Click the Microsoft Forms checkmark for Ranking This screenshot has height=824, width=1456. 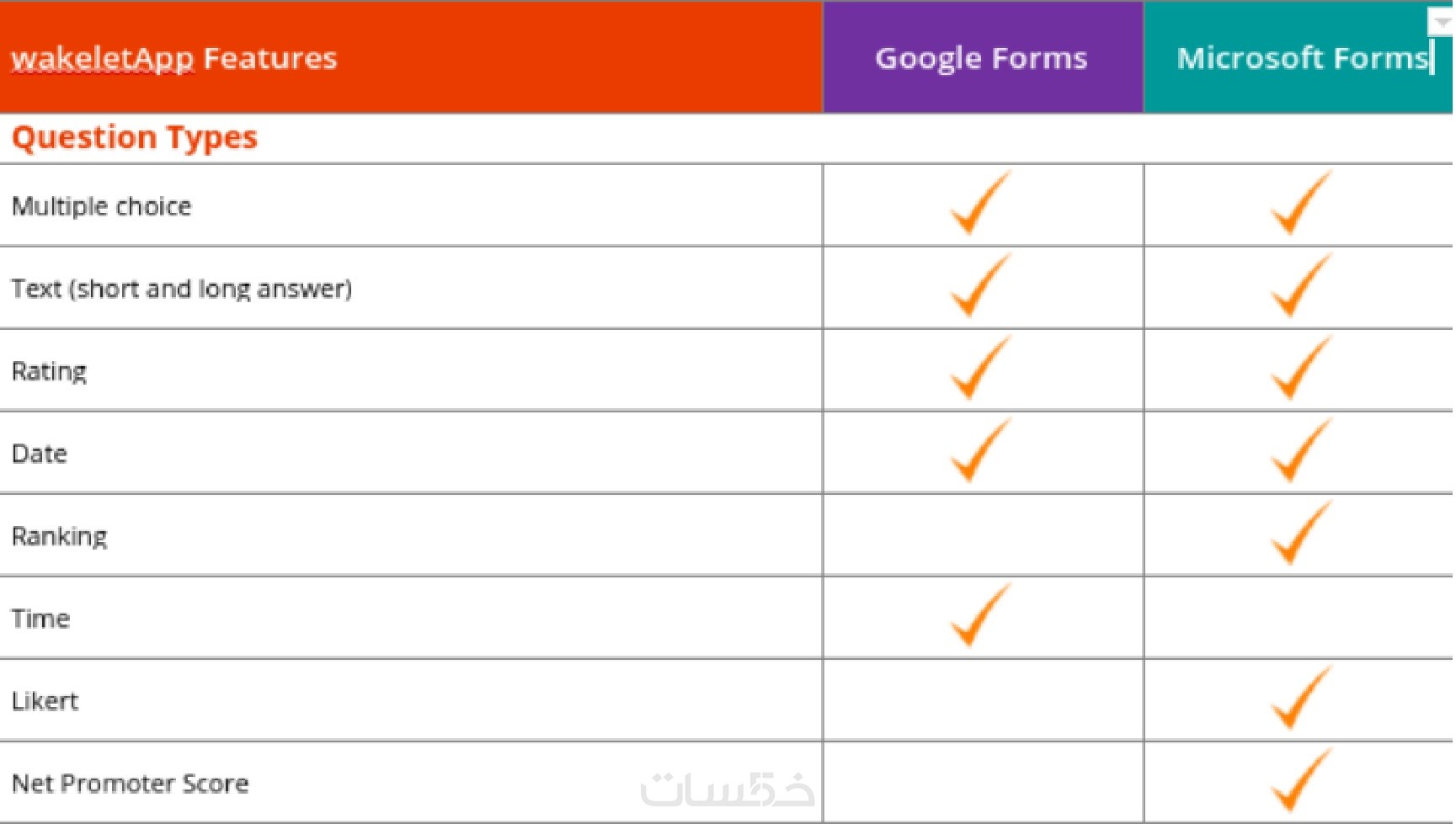coord(1300,534)
